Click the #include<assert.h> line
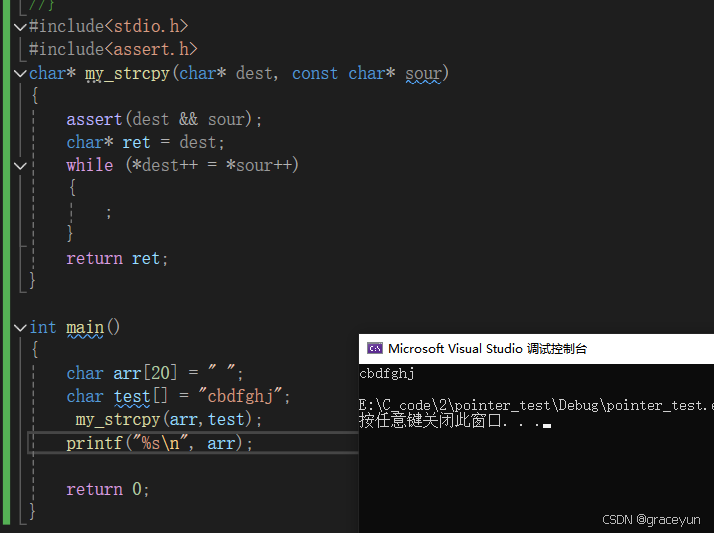This screenshot has width=714, height=533. (x=113, y=49)
